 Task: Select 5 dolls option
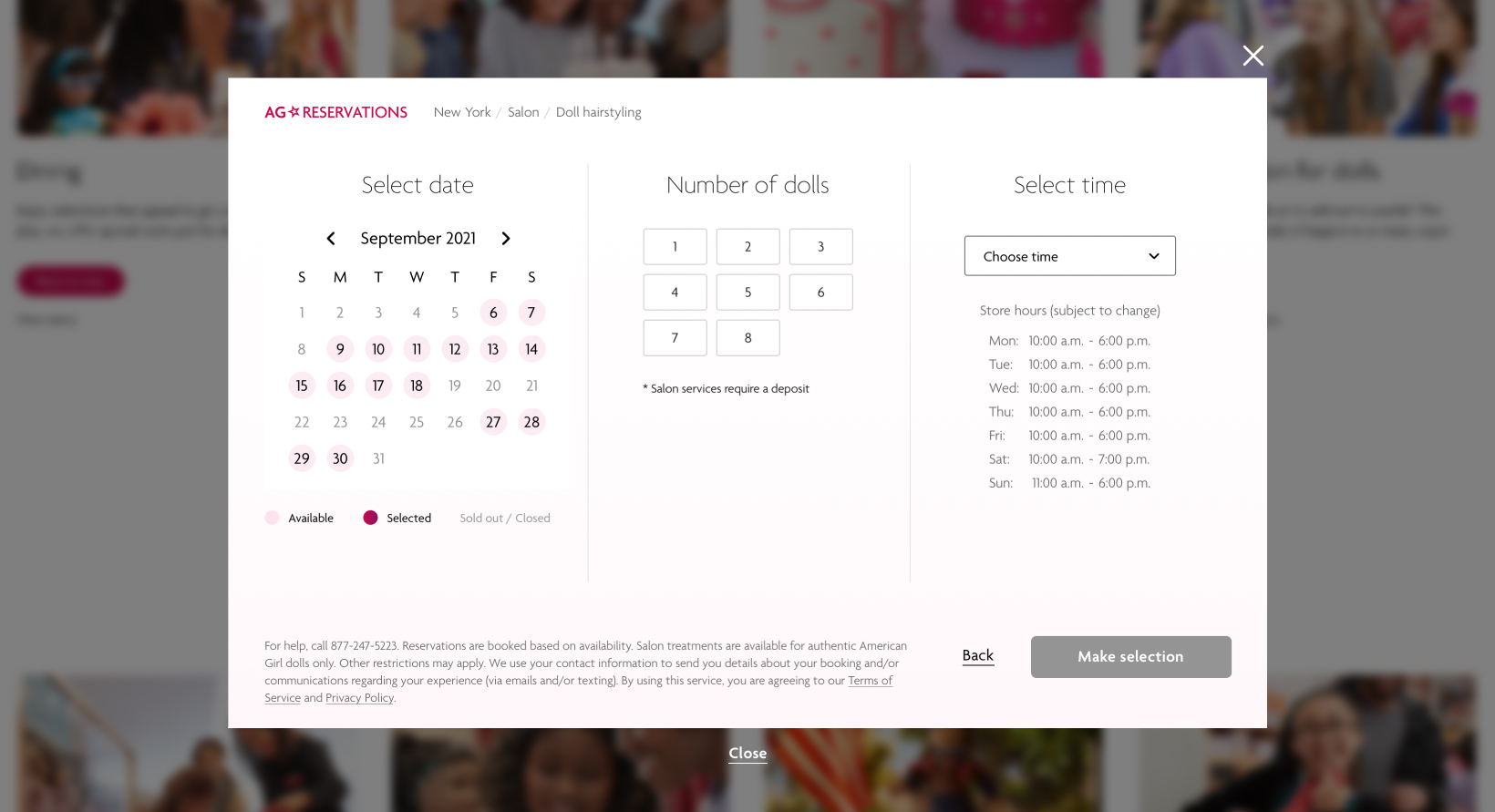(x=747, y=293)
